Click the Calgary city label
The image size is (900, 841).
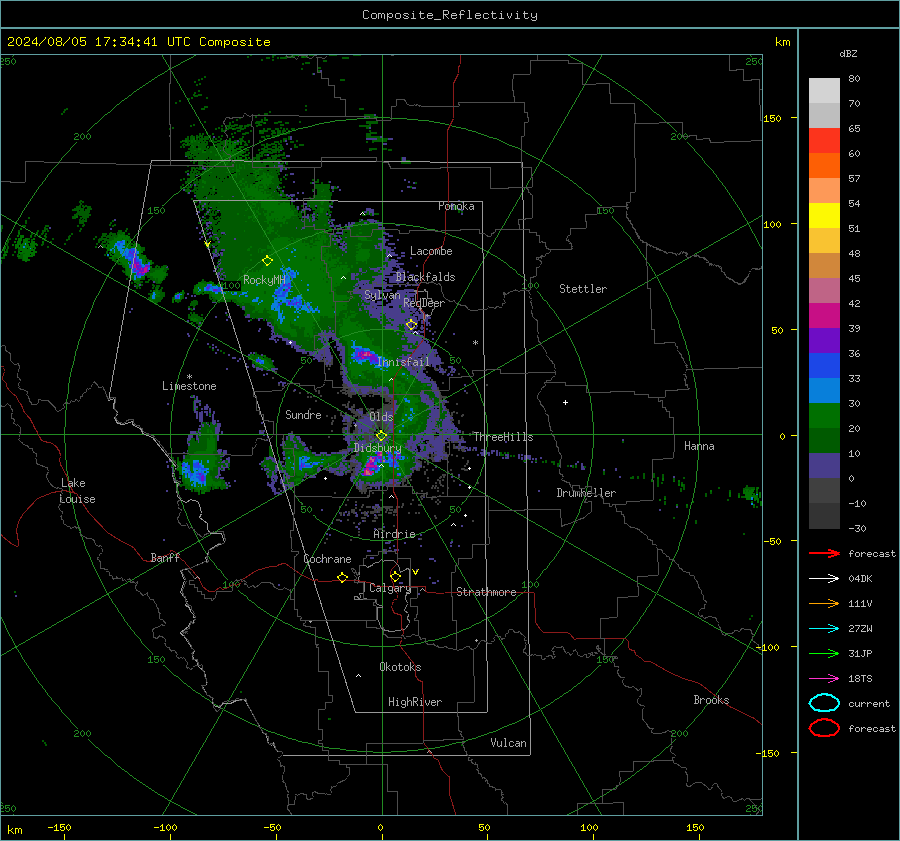coord(390,588)
